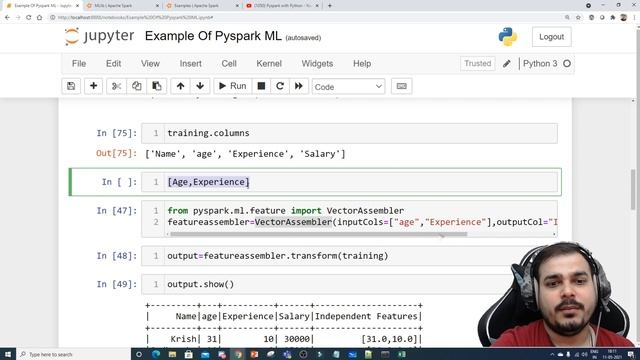Paste cells below icon

click(156, 86)
